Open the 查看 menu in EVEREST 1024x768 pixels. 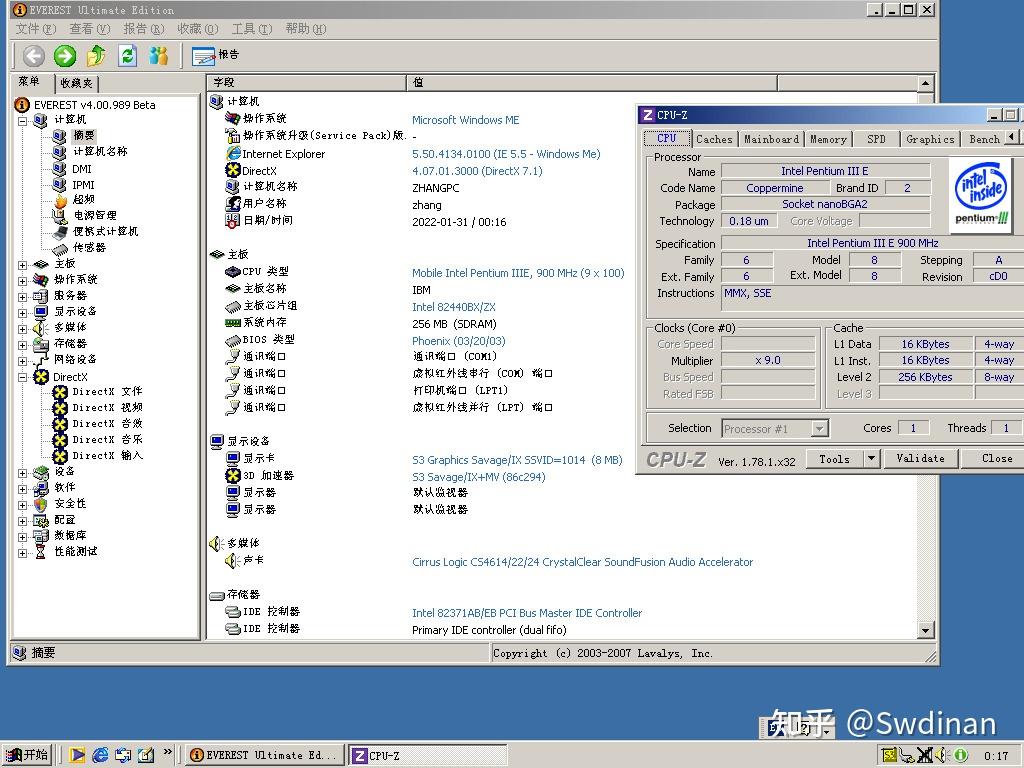pyautogui.click(x=90, y=29)
